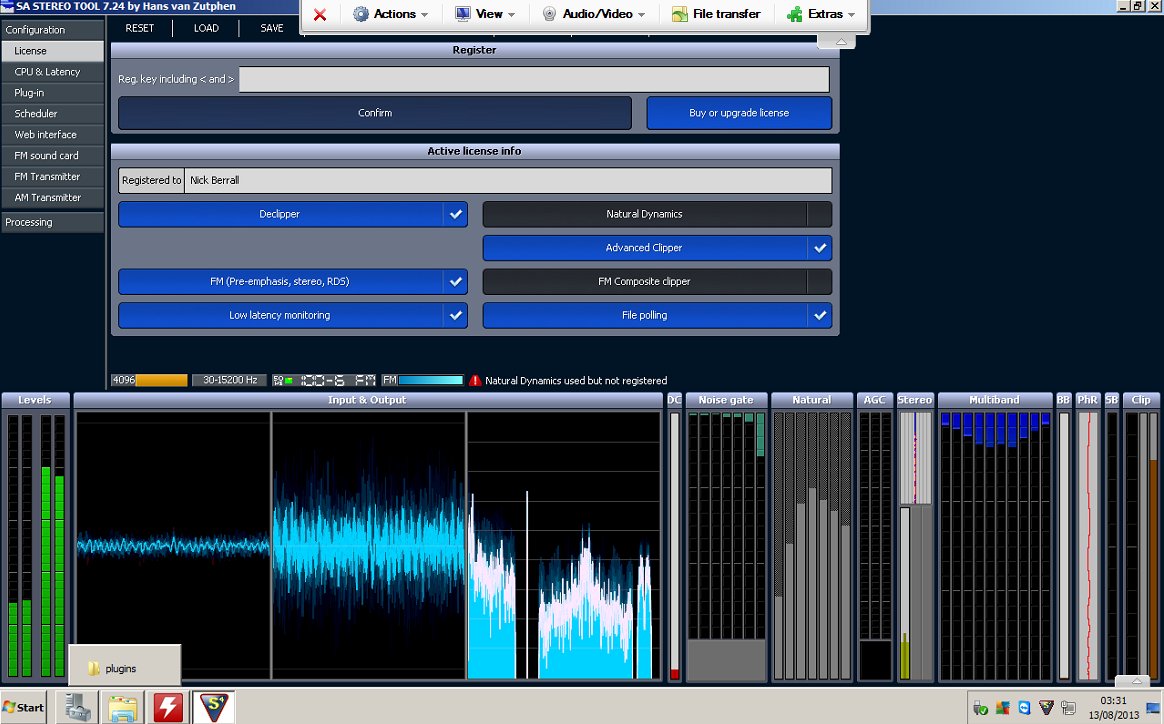Open Plug-in settings

[53, 93]
